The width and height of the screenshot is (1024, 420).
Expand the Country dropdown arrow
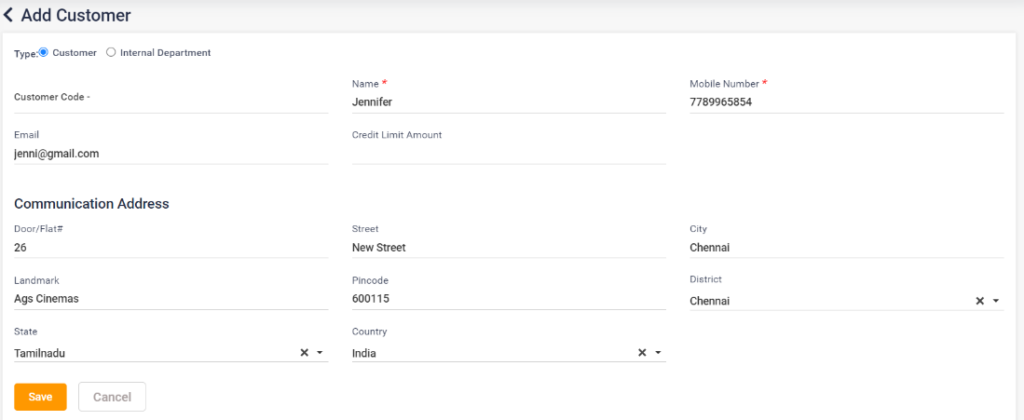pos(658,353)
